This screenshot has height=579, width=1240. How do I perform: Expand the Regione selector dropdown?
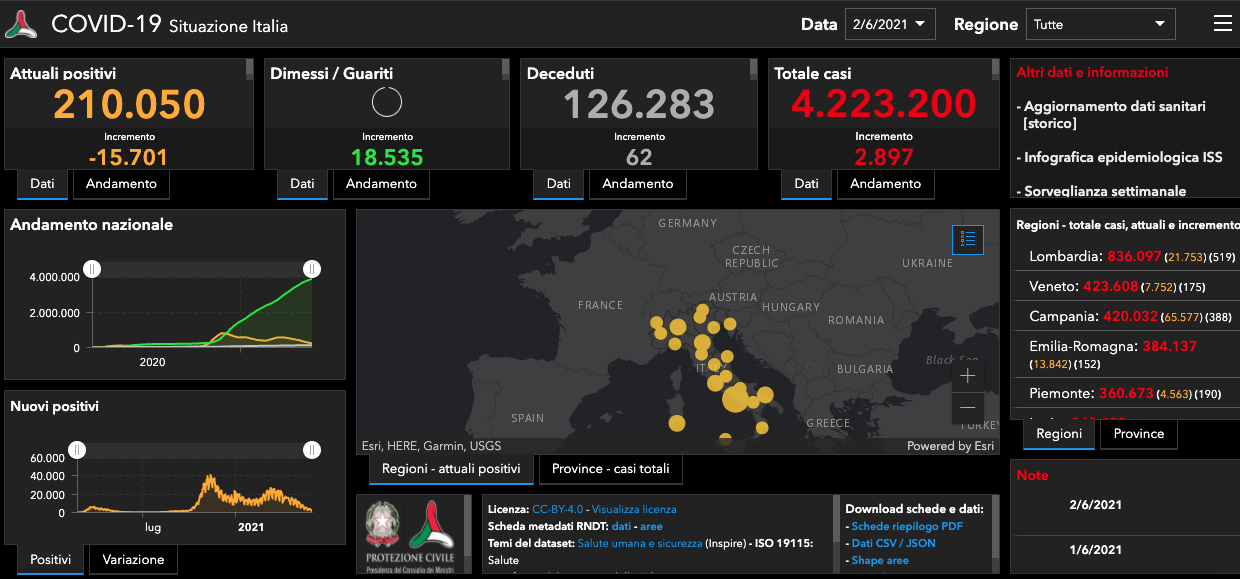pos(1099,24)
